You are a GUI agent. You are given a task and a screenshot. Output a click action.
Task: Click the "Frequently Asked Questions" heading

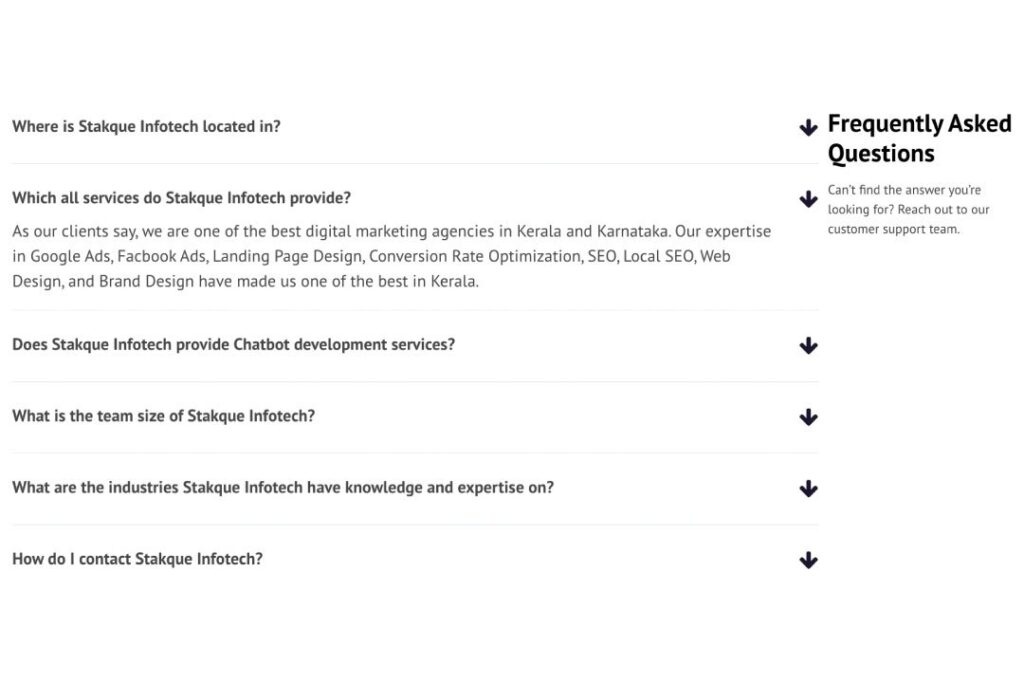(x=920, y=138)
